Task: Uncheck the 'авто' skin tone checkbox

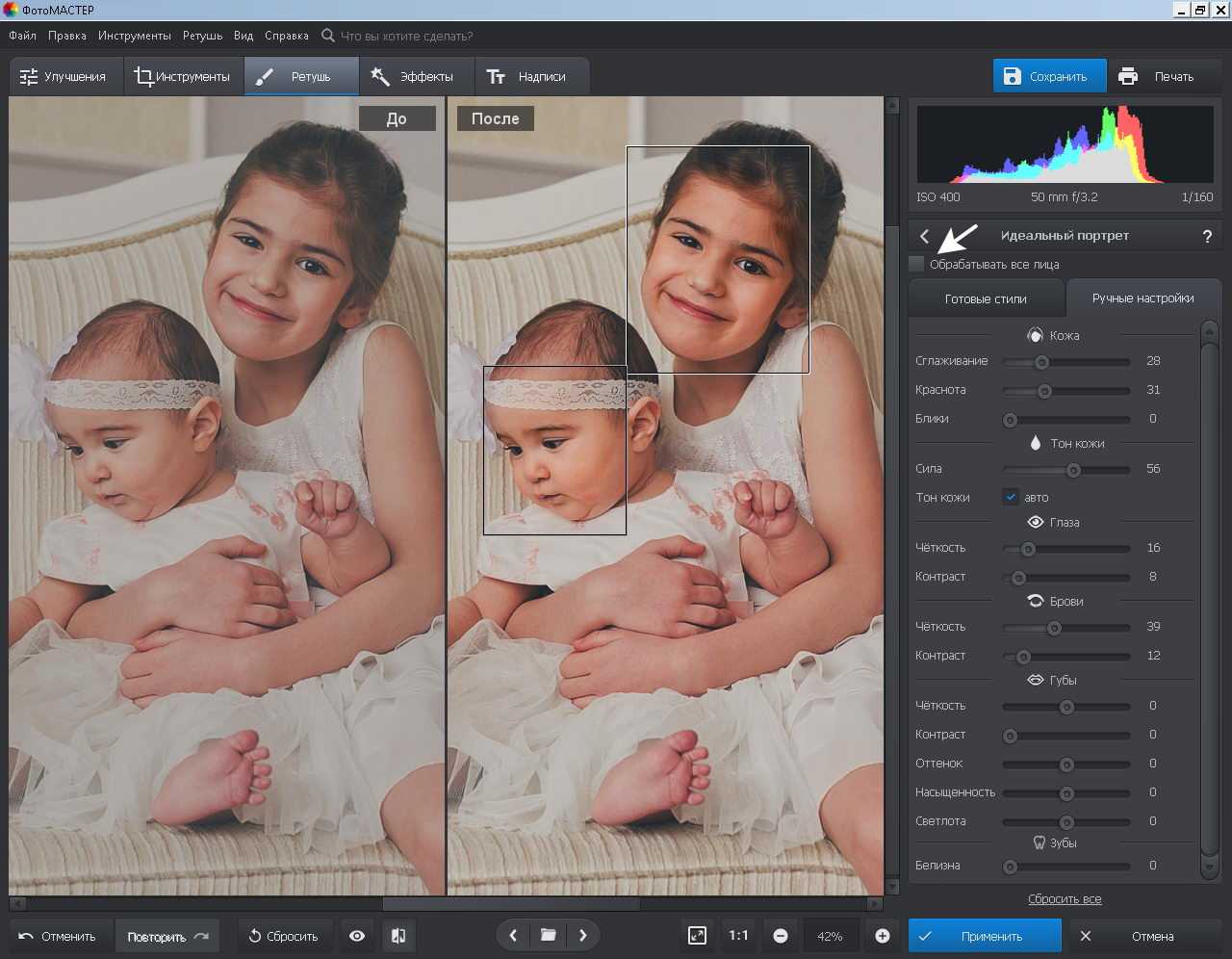Action: pos(1010,497)
